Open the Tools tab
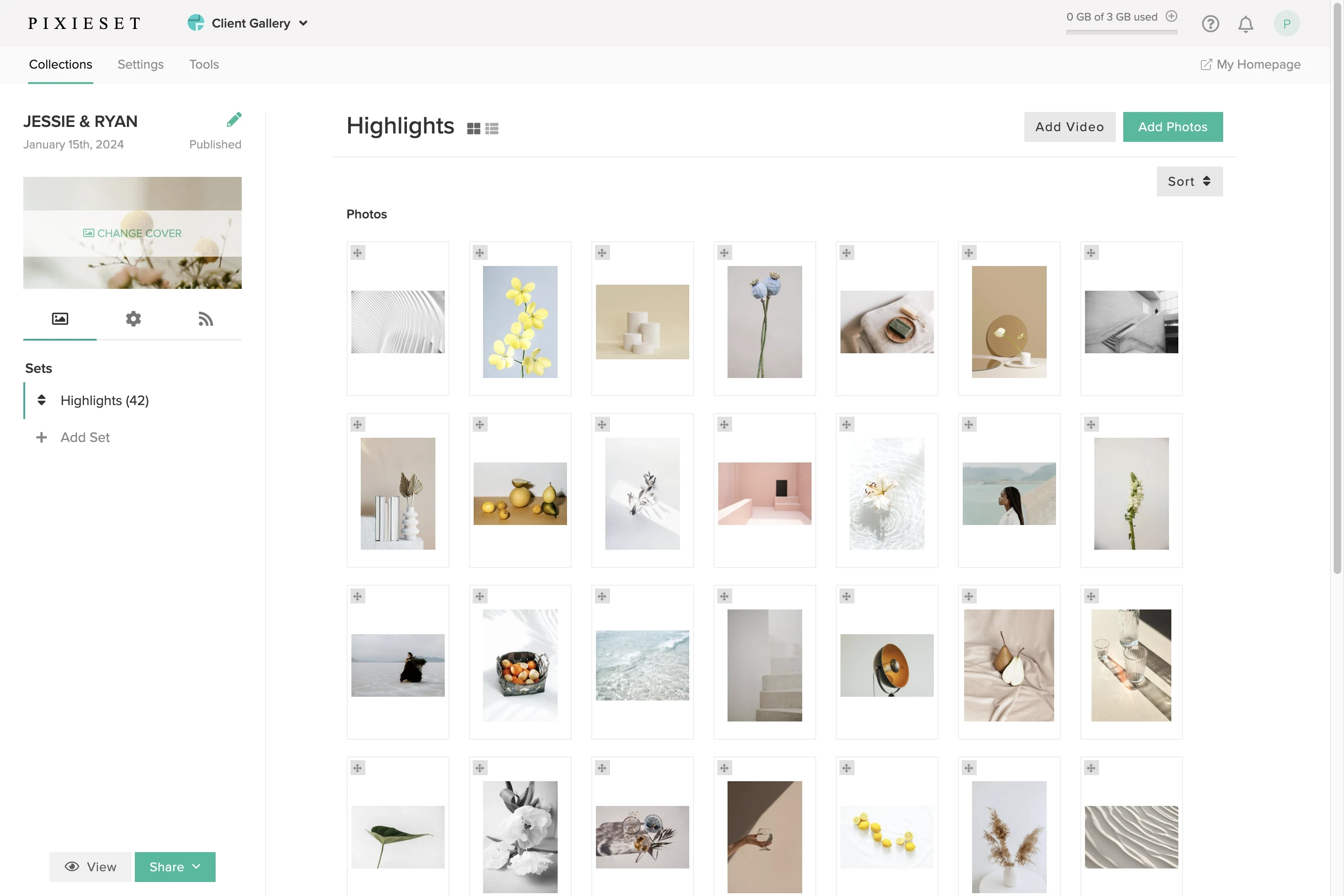The width and height of the screenshot is (1344, 896). click(204, 64)
